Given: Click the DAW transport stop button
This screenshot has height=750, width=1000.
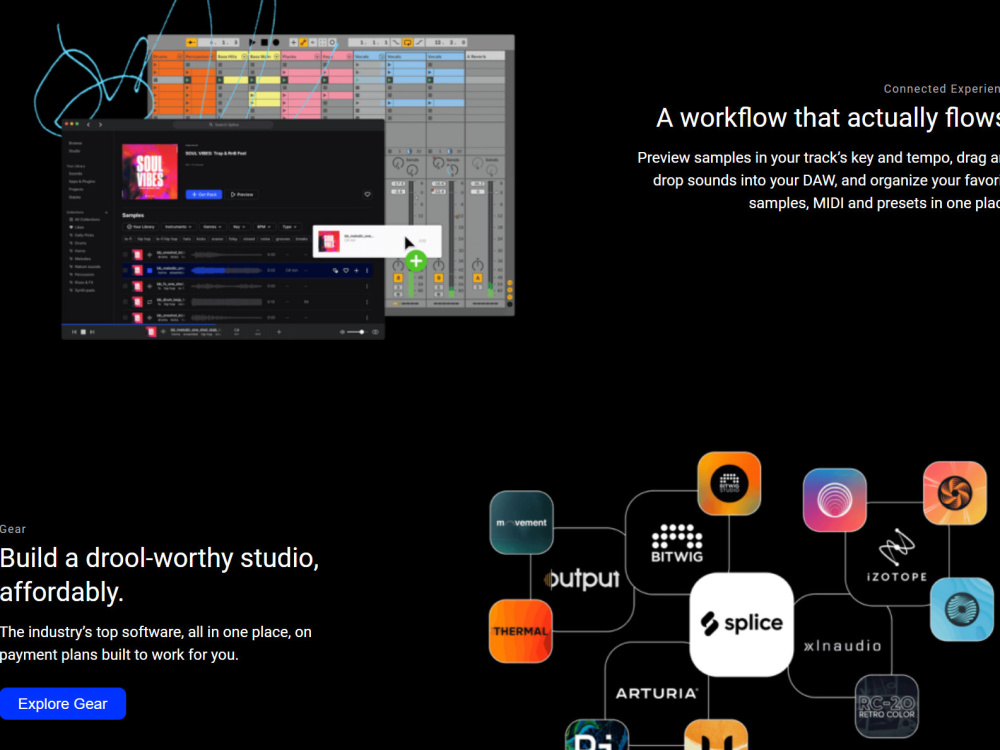Looking at the screenshot, I should (264, 42).
